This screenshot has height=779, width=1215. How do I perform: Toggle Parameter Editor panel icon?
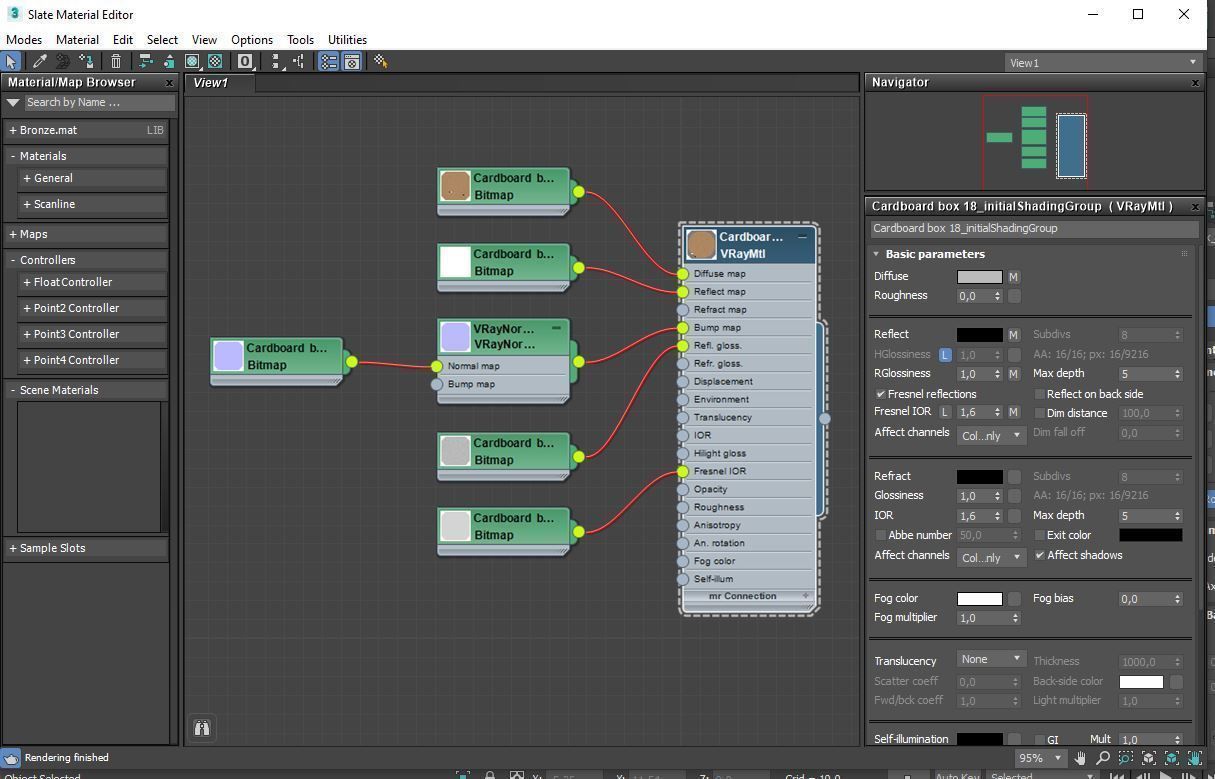tap(352, 61)
